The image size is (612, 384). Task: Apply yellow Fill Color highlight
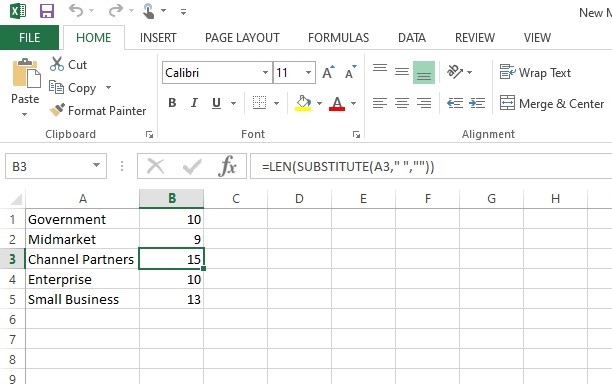(303, 103)
